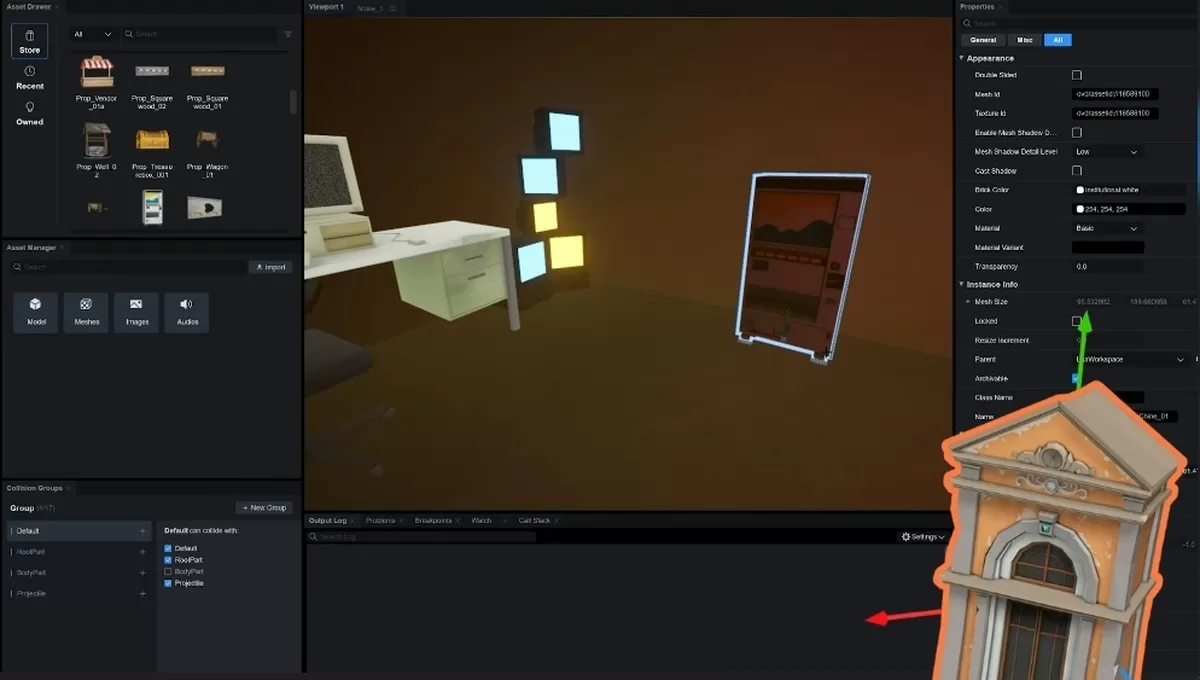Toggle the Cast Shadow checkbox
The width and height of the screenshot is (1200, 680).
1077,171
